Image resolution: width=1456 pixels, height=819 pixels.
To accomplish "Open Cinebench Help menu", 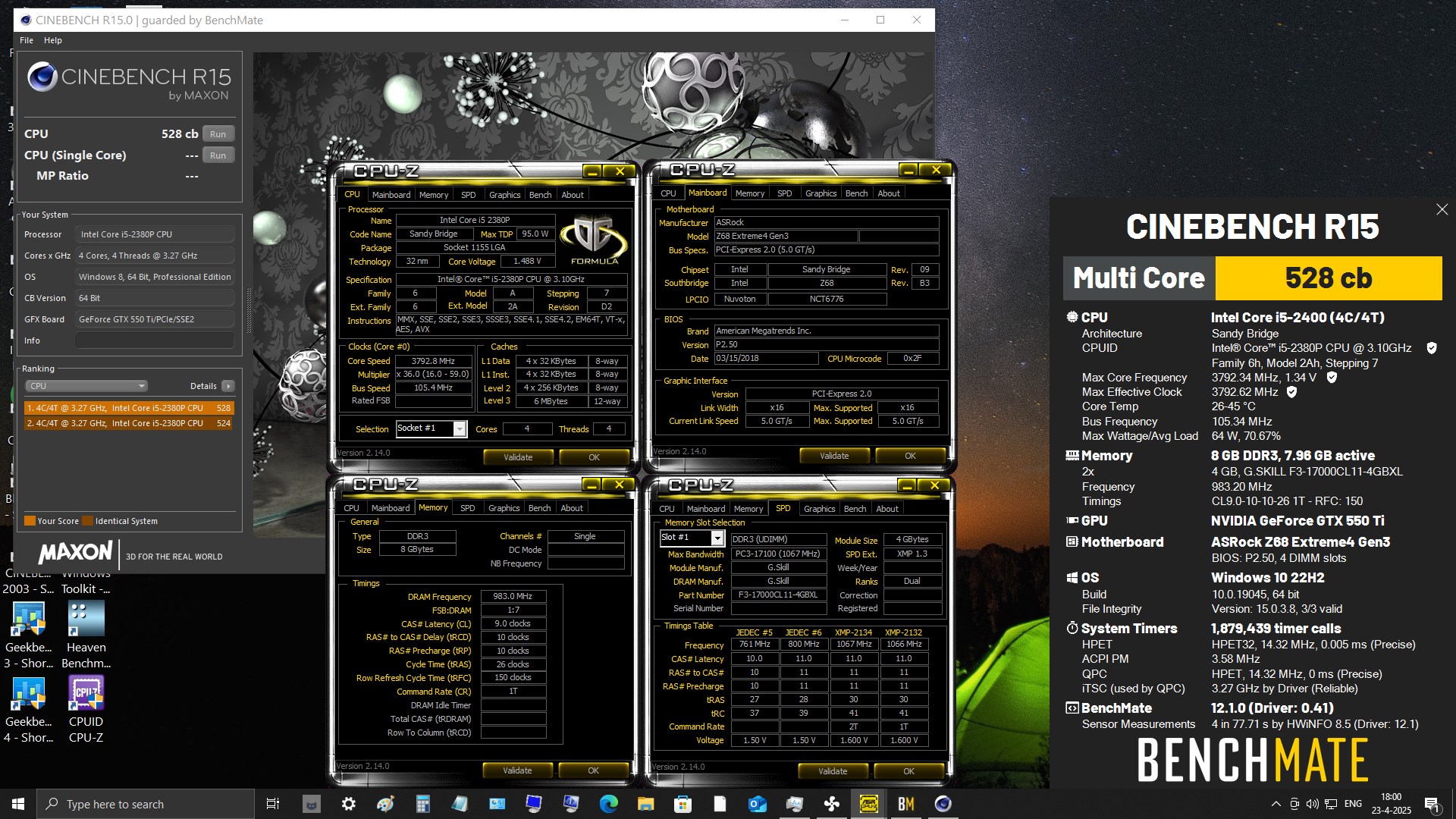I will coord(53,40).
